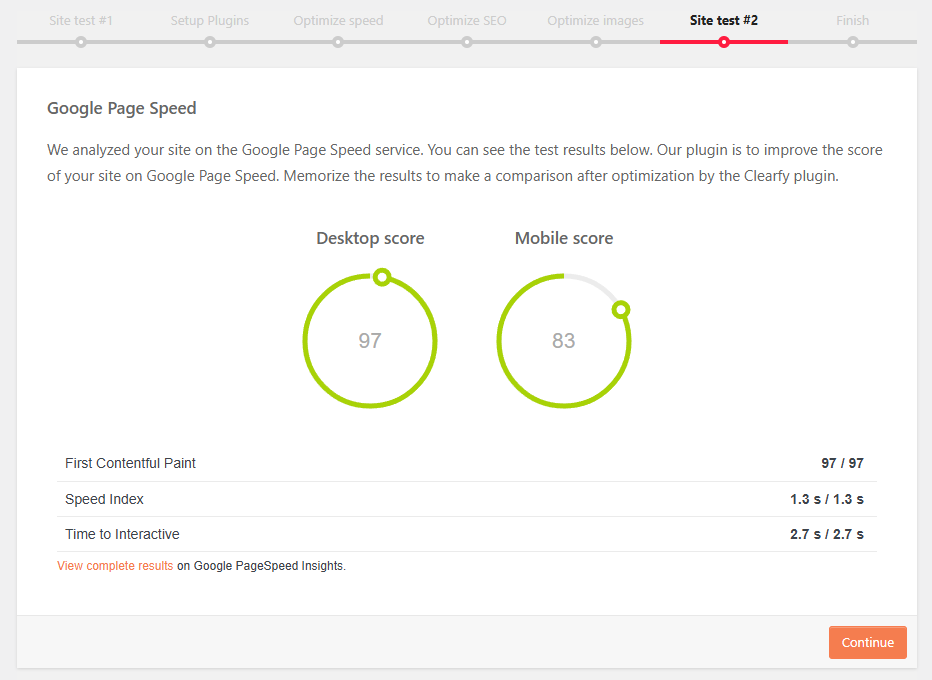Click the active Site test #2 step dot
The width and height of the screenshot is (932, 680).
point(724,42)
